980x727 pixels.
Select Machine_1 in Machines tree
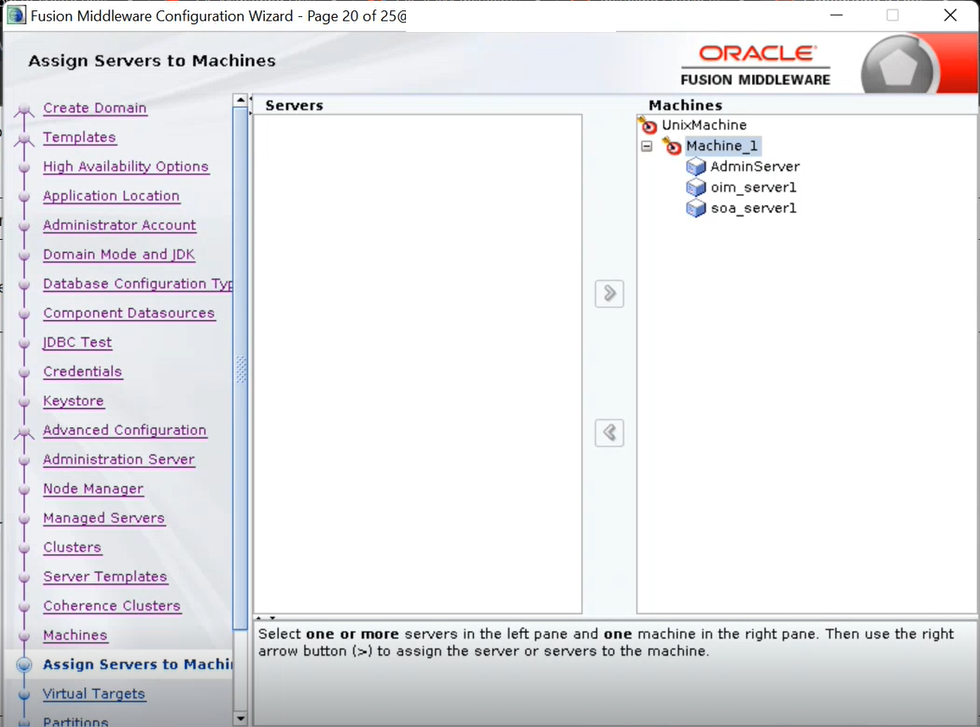click(722, 146)
